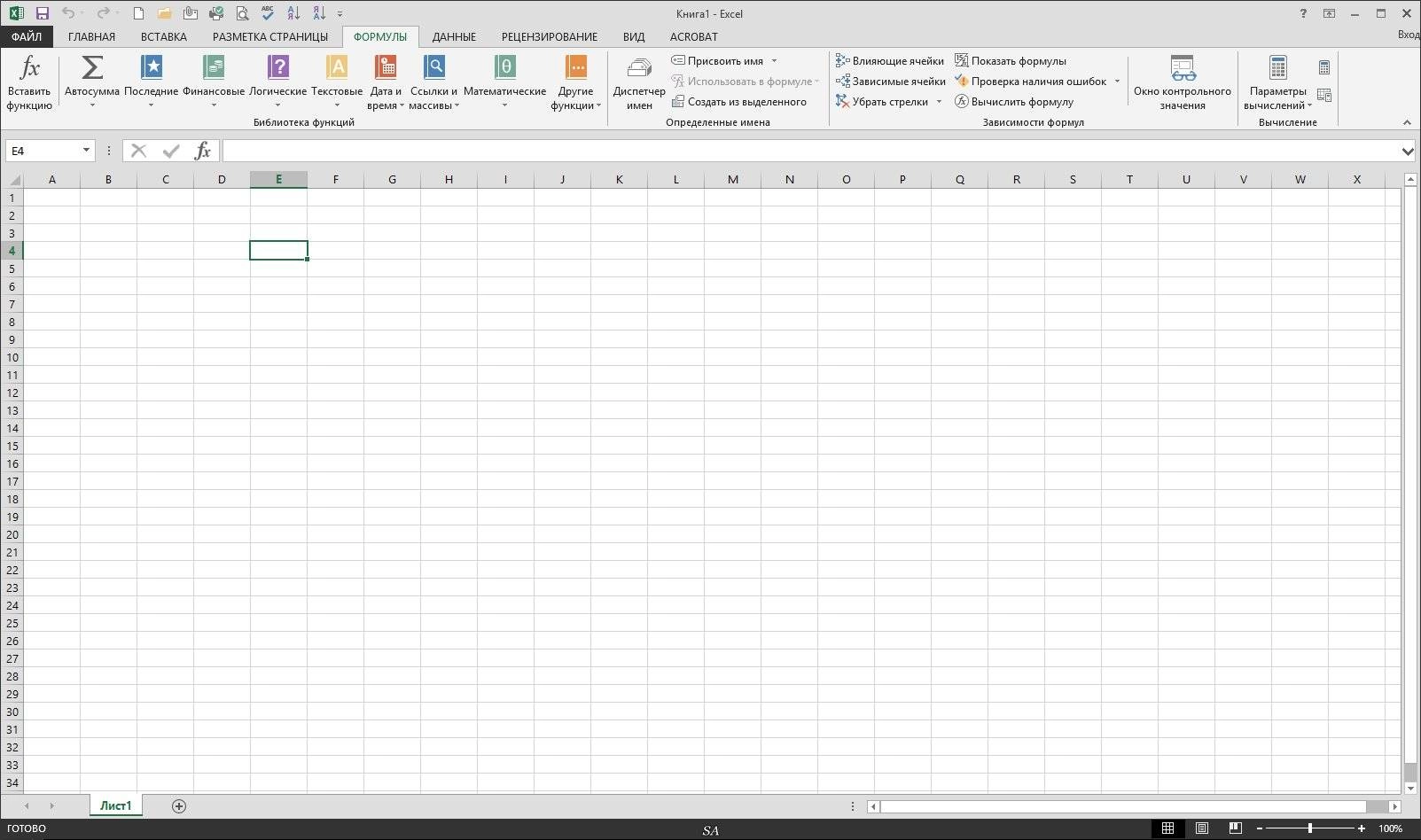
Task: Click the open folder icon
Action: [x=164, y=13]
